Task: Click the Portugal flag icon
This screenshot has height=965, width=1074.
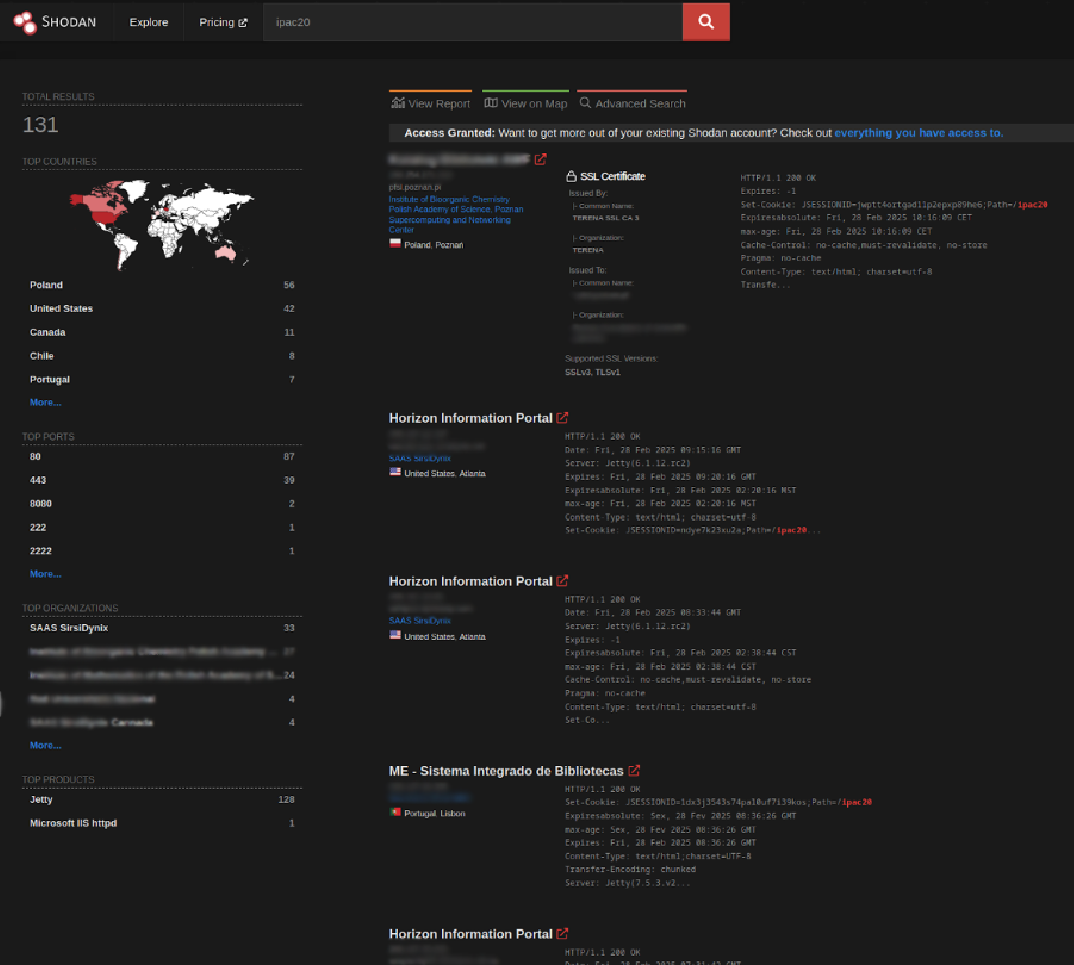Action: pyautogui.click(x=395, y=812)
